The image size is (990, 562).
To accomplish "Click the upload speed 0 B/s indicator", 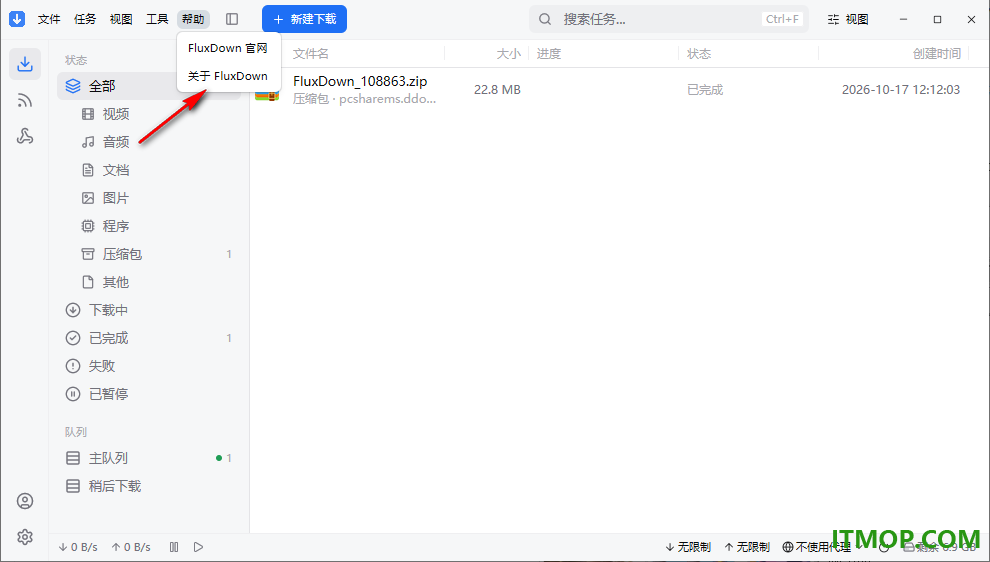I will (x=131, y=547).
